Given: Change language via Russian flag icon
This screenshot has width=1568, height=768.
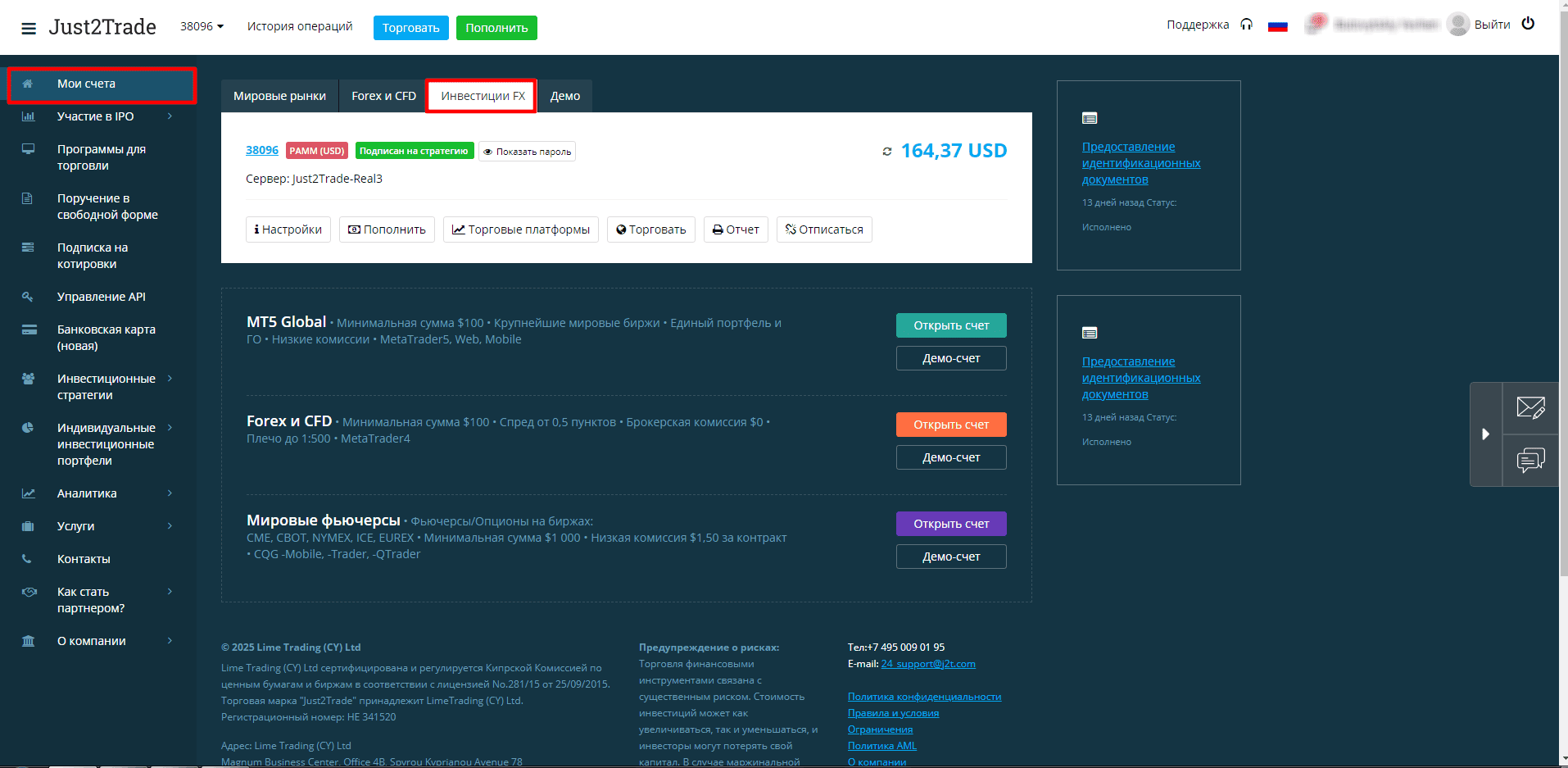Looking at the screenshot, I should pyautogui.click(x=1277, y=26).
